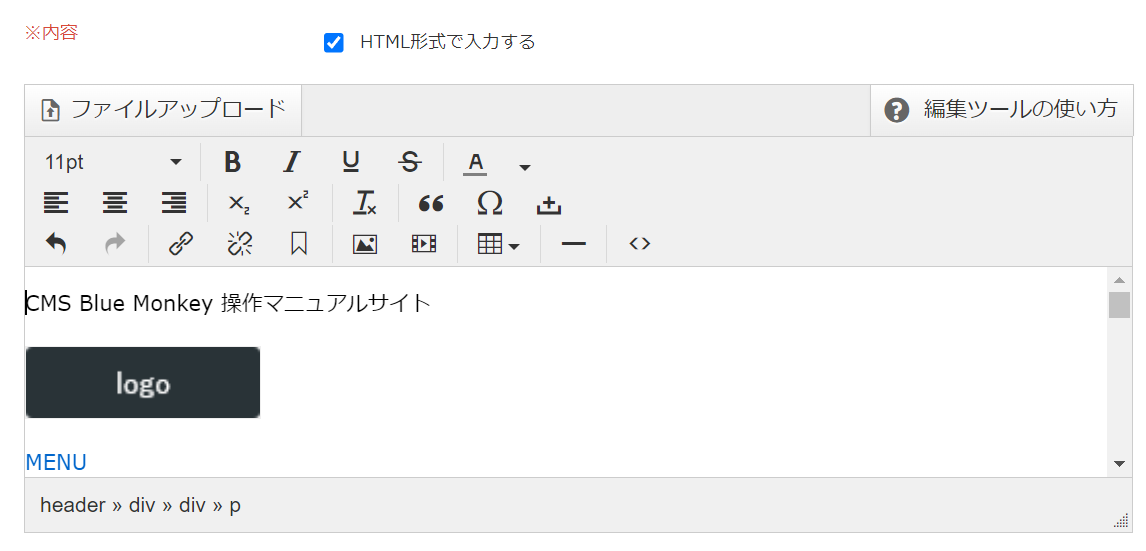This screenshot has width=1146, height=551.
Task: Insert a special character with Omega icon
Action: 490,202
